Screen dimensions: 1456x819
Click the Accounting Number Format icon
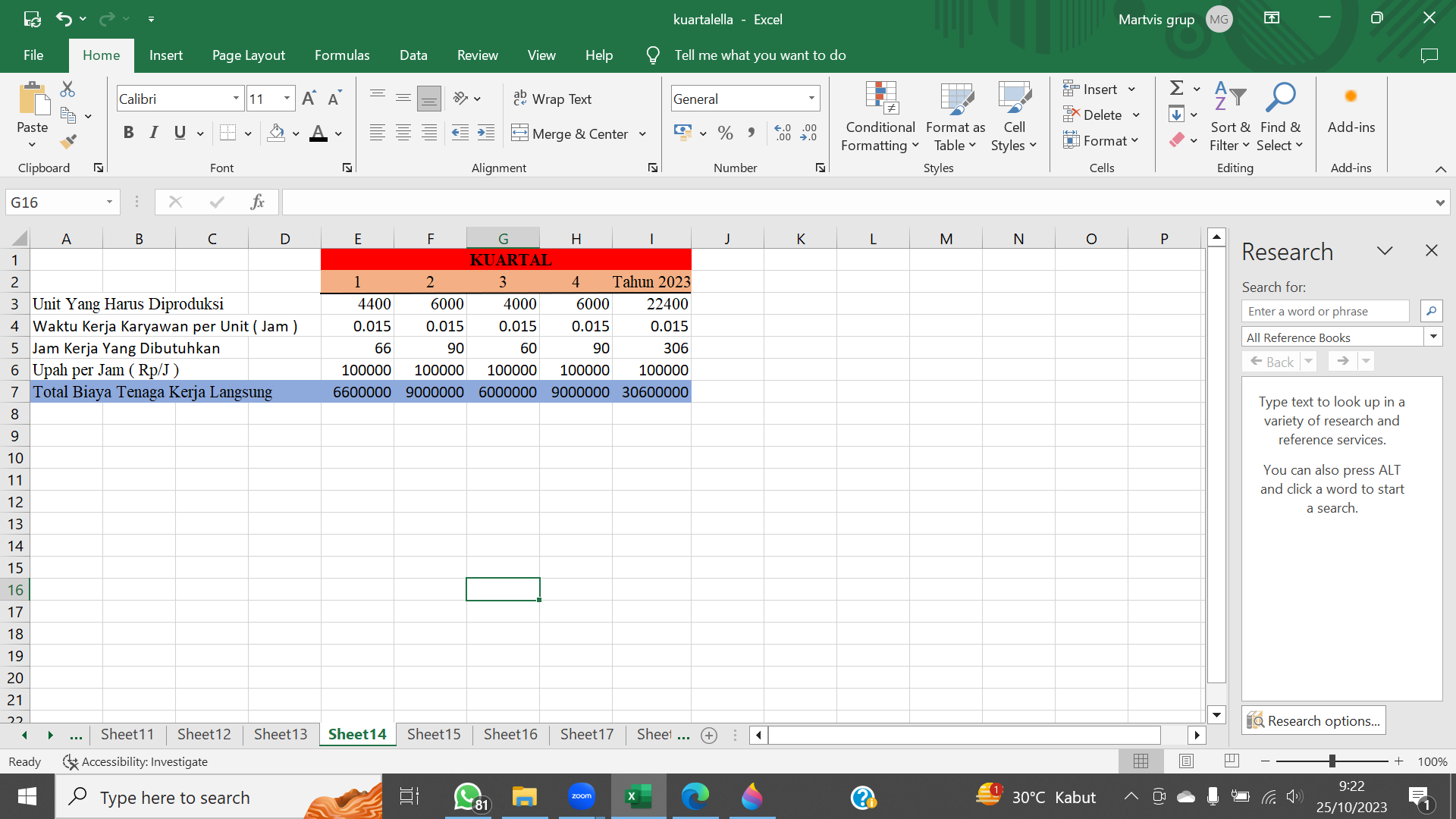pyautogui.click(x=682, y=133)
